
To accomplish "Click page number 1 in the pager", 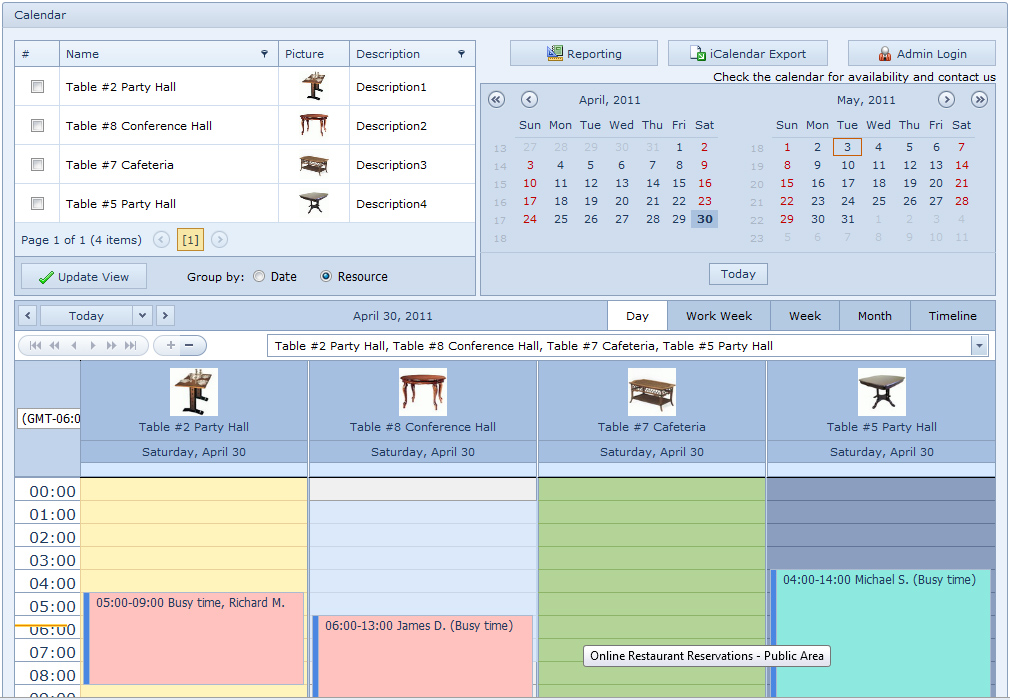I will (x=189, y=240).
